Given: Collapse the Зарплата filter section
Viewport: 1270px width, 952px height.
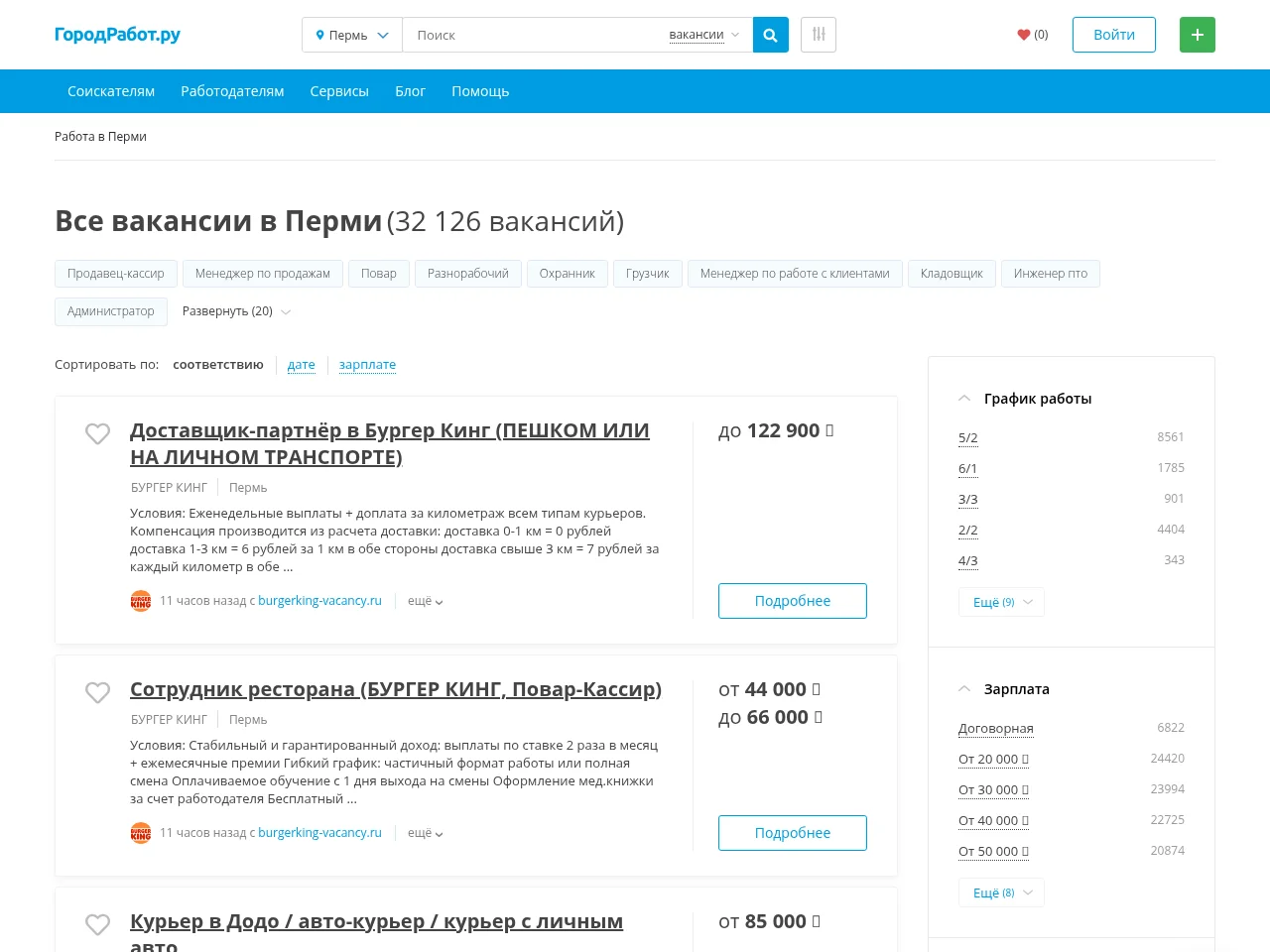Looking at the screenshot, I should tap(964, 689).
